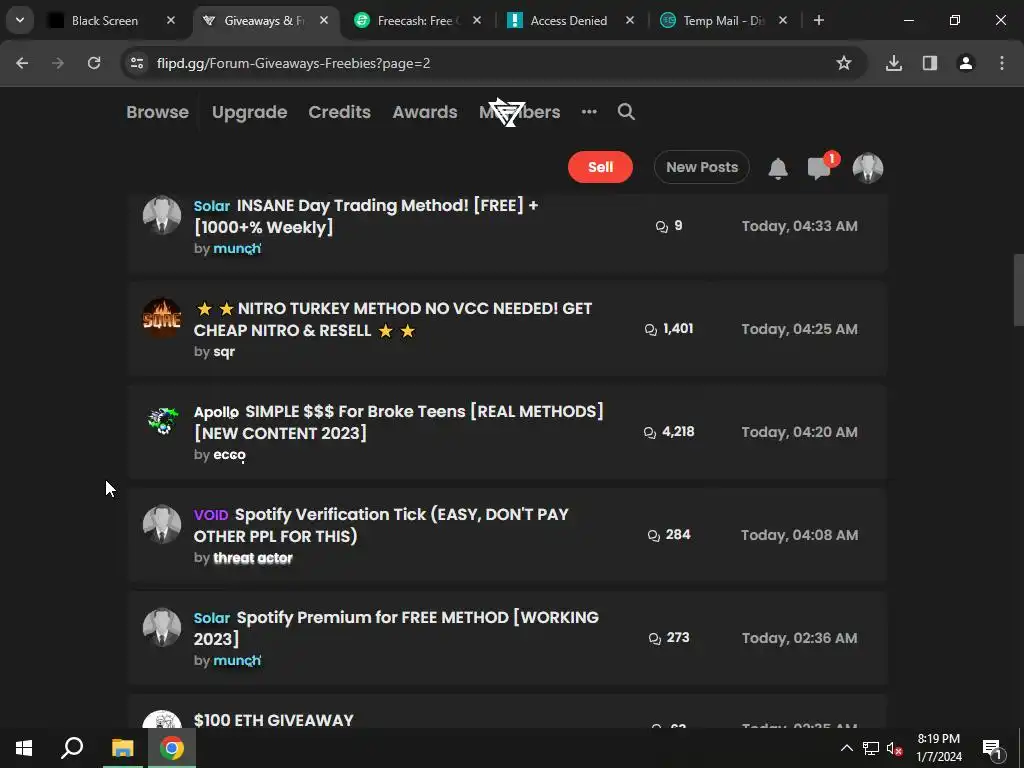View sqr's profile

pos(224,352)
